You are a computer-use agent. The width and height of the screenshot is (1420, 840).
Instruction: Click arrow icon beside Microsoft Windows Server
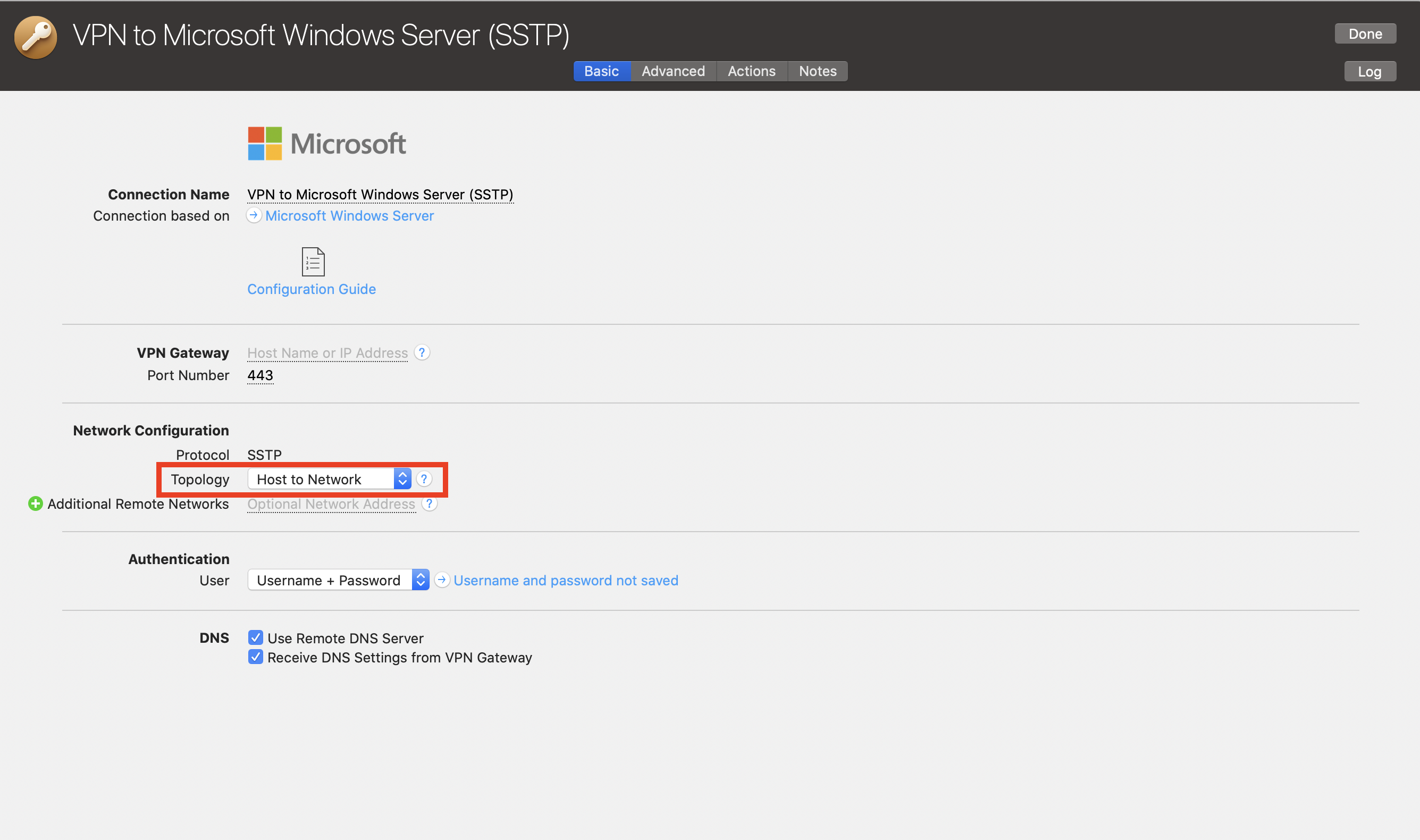[254, 216]
